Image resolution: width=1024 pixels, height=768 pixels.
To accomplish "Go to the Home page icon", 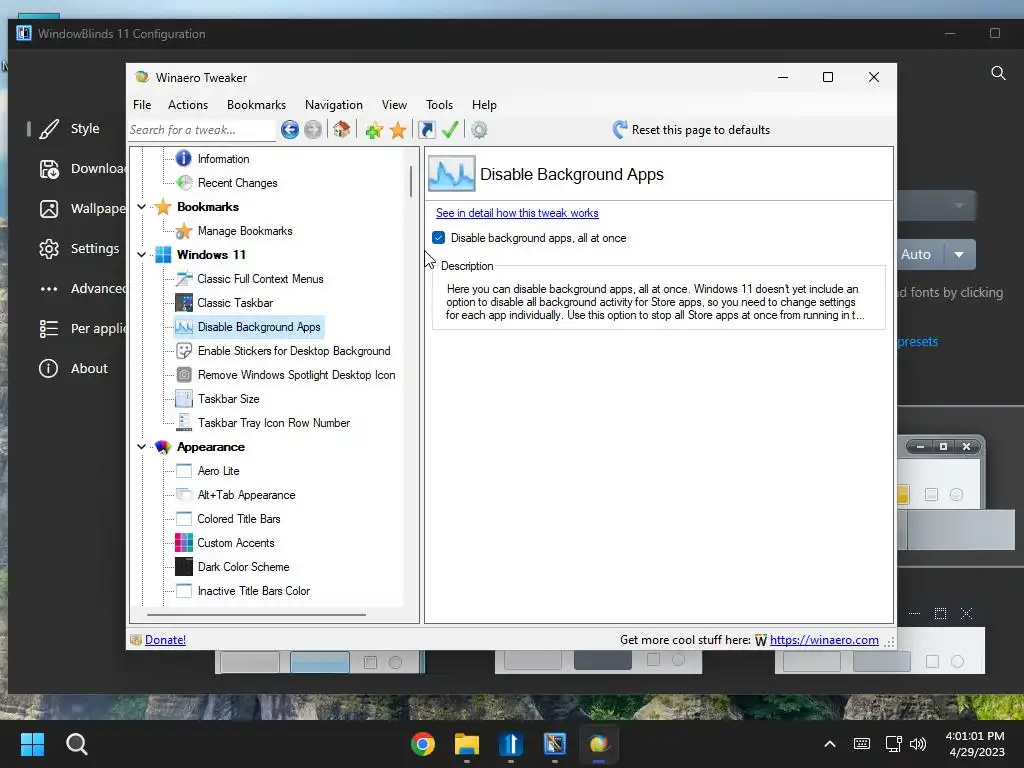I will 341,130.
